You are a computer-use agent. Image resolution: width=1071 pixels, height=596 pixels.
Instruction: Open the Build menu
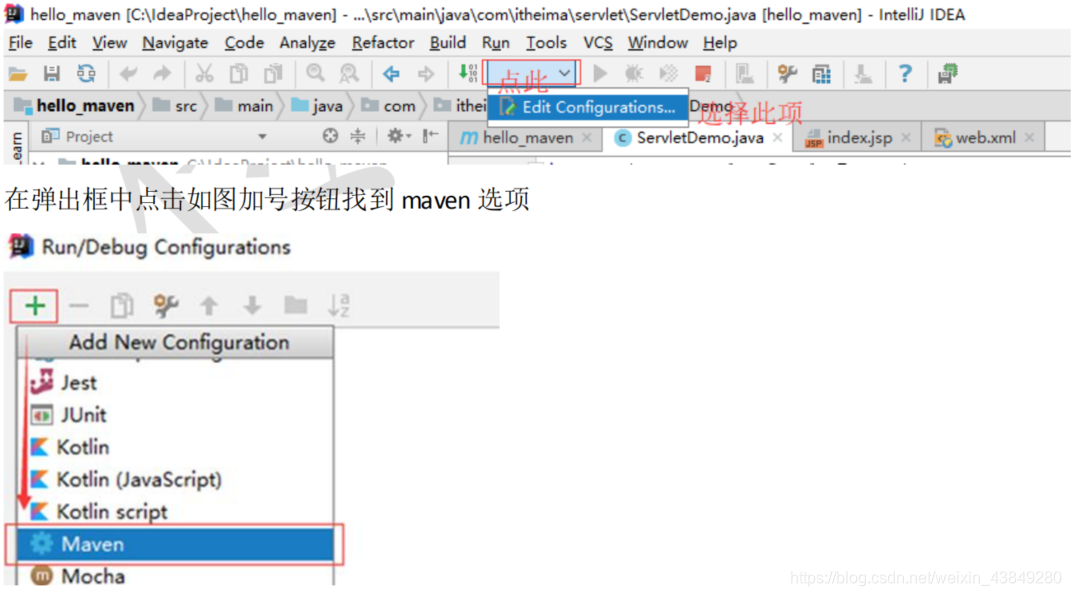pyautogui.click(x=447, y=43)
